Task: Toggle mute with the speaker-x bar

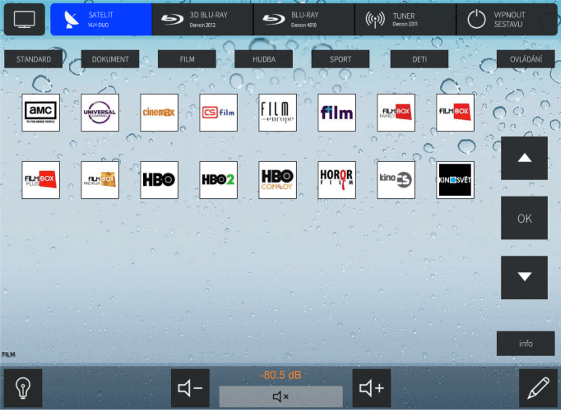Action: pos(281,396)
